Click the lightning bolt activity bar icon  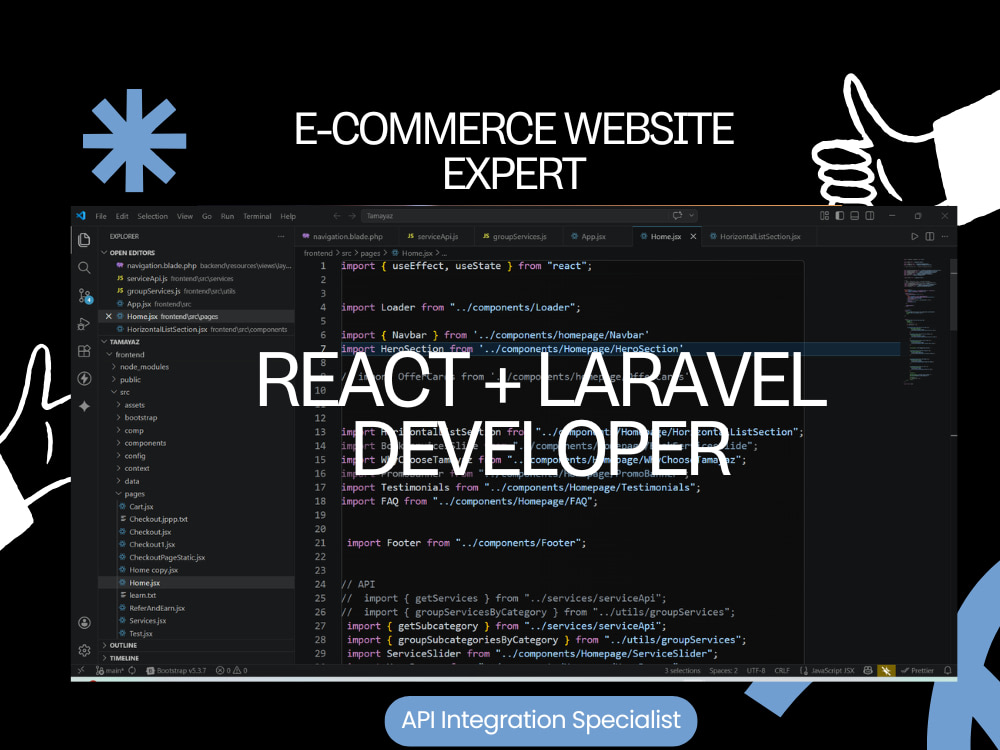[84, 379]
